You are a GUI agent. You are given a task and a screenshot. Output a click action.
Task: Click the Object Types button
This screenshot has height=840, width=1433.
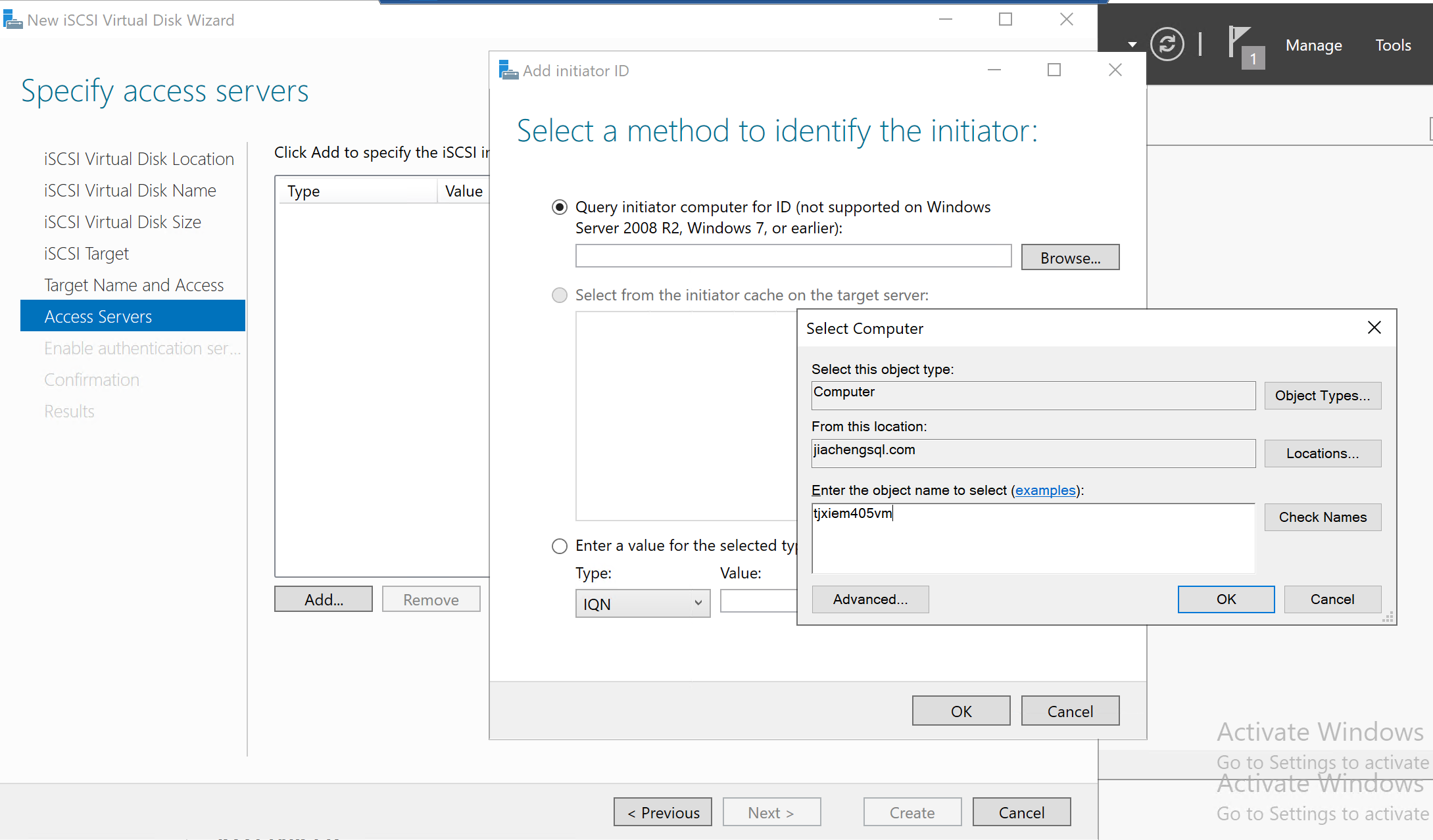point(1322,396)
